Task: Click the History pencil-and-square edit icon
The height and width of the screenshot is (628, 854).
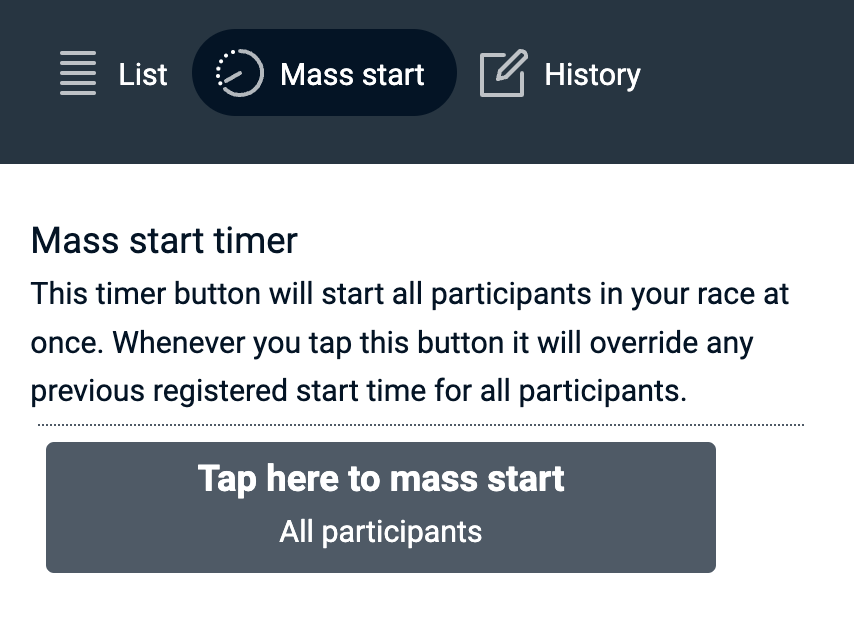Action: tap(503, 74)
